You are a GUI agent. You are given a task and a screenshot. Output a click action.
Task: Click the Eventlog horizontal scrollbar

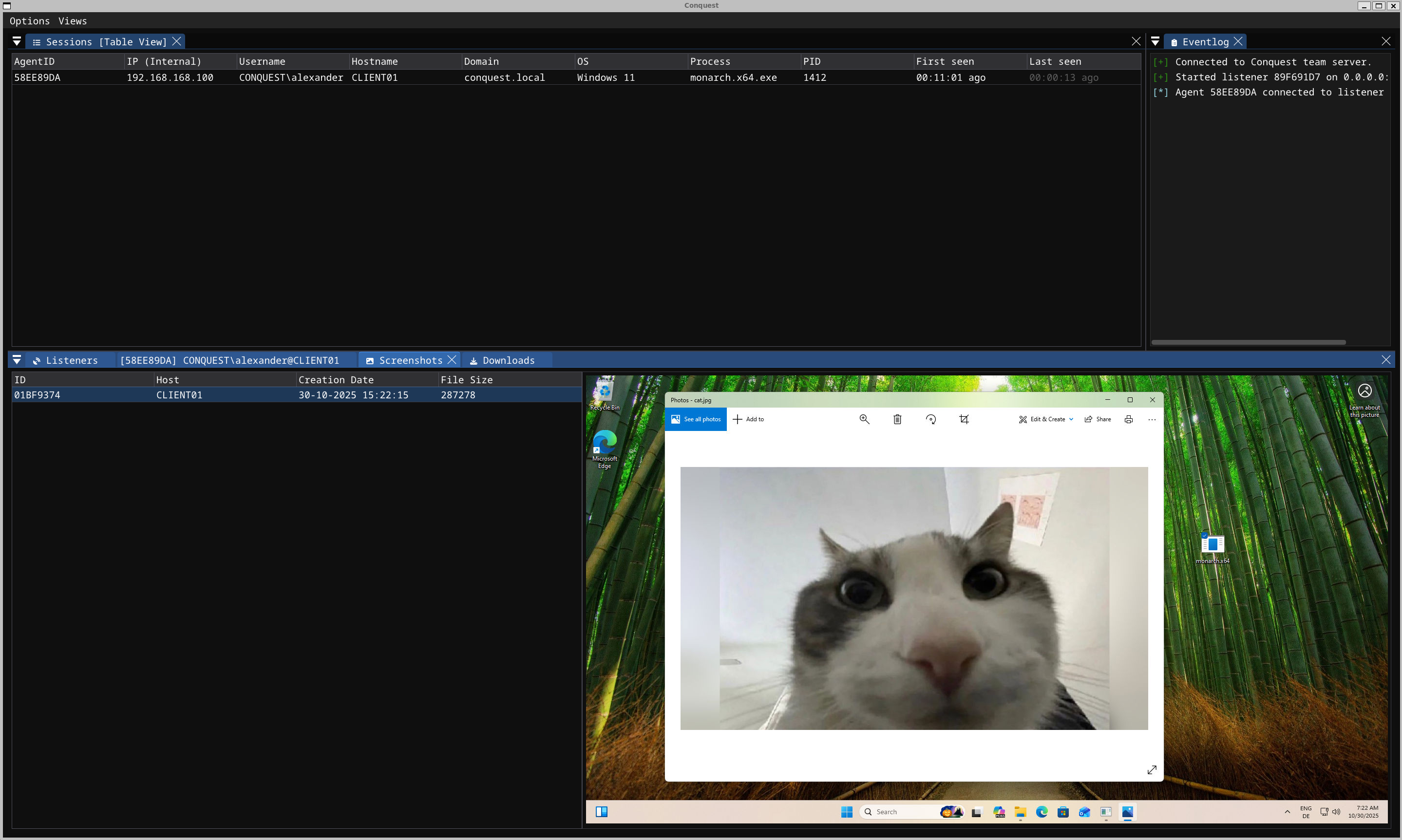(x=1248, y=342)
